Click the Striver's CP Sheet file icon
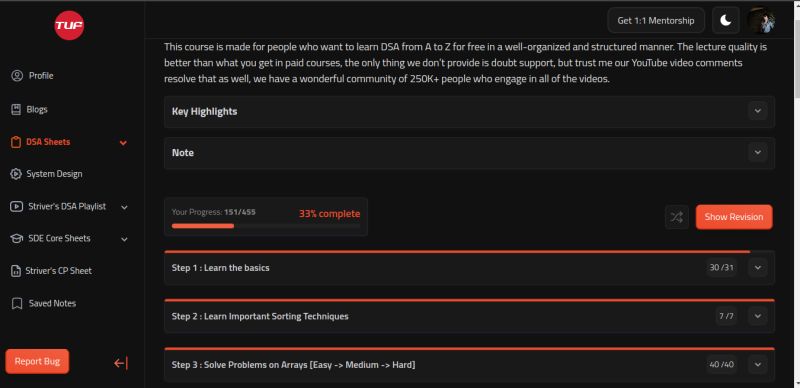 coord(16,271)
